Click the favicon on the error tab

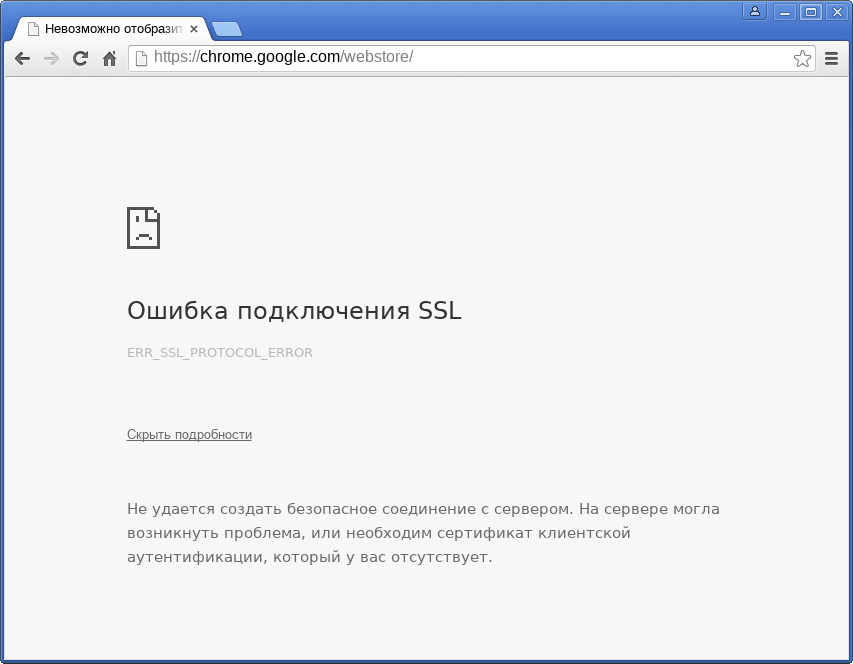click(x=34, y=28)
